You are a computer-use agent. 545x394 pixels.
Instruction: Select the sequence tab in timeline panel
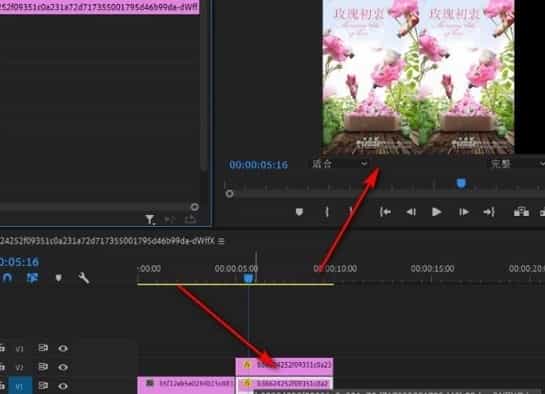click(107, 241)
